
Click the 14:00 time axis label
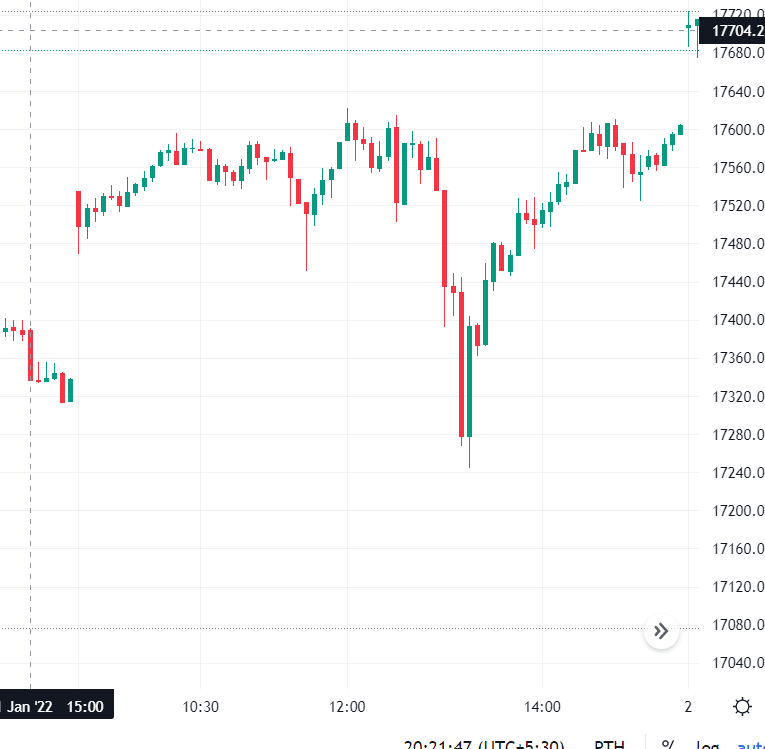(542, 706)
